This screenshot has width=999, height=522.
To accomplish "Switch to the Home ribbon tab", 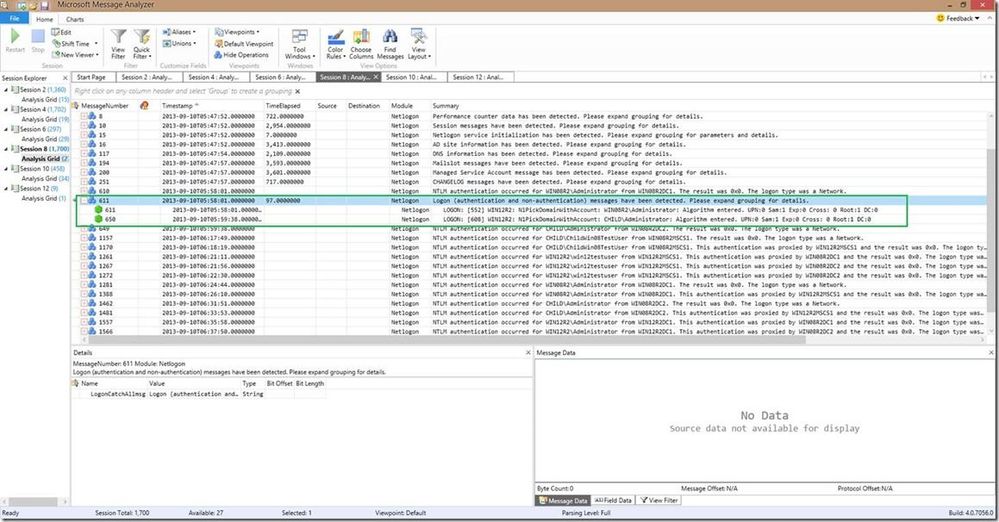I will coord(45,19).
